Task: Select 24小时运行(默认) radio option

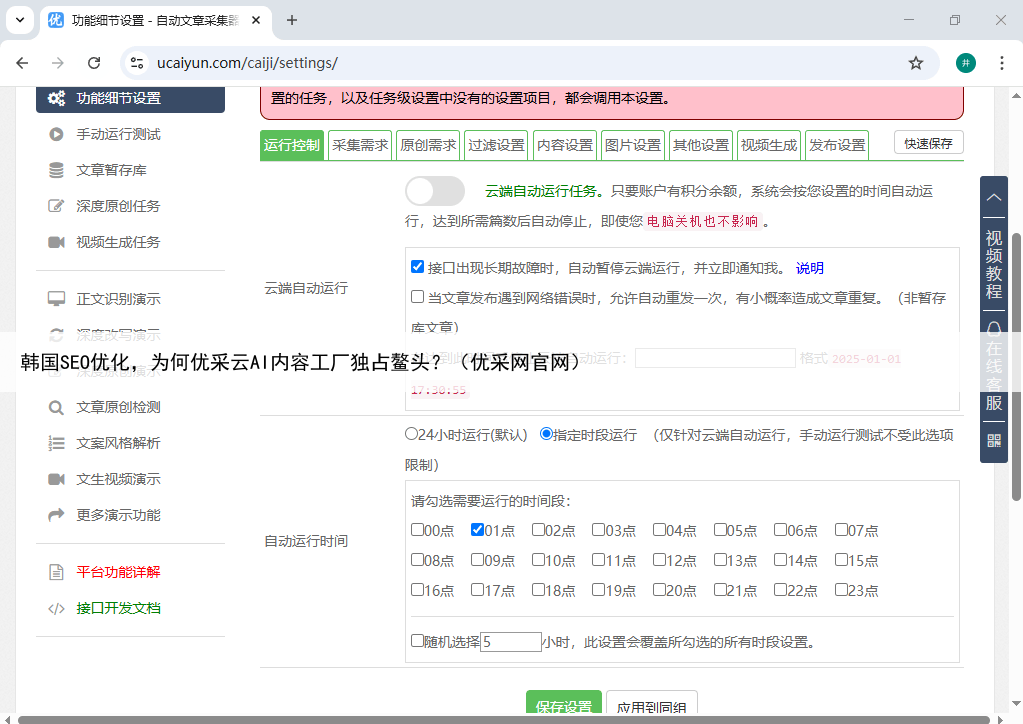Action: pyautogui.click(x=411, y=434)
